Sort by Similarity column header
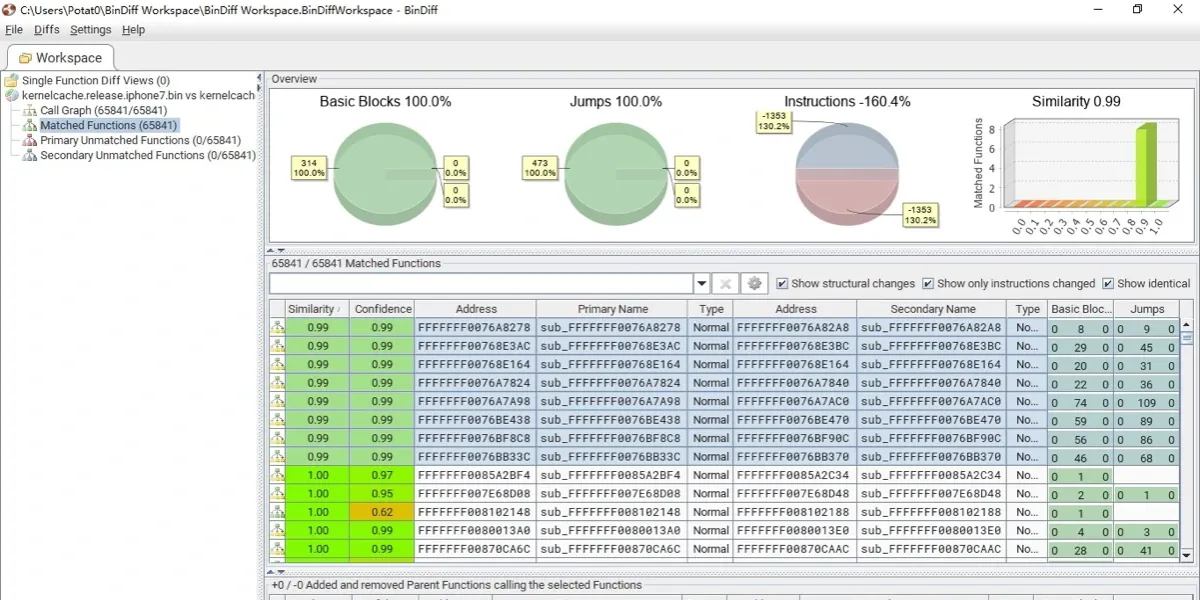The height and width of the screenshot is (600, 1200). (318, 309)
